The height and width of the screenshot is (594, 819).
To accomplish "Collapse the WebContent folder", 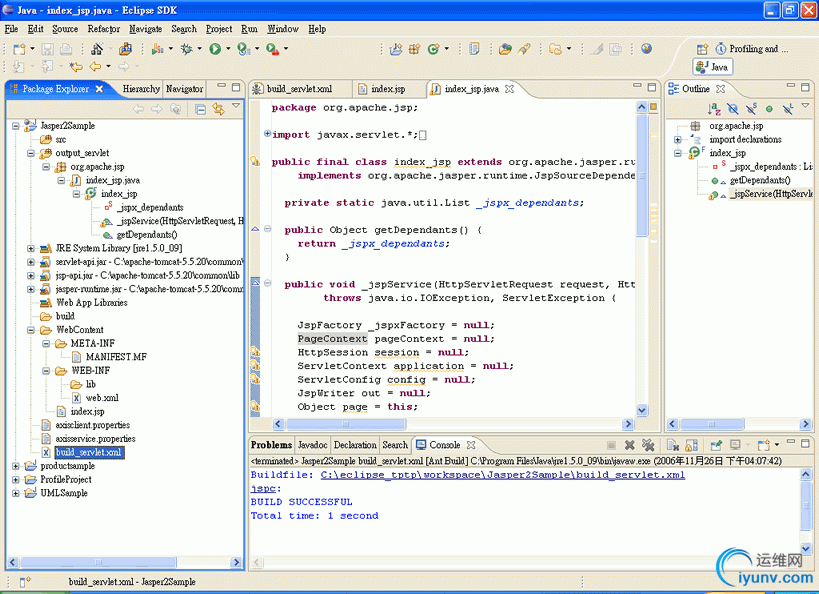I will [x=31, y=330].
